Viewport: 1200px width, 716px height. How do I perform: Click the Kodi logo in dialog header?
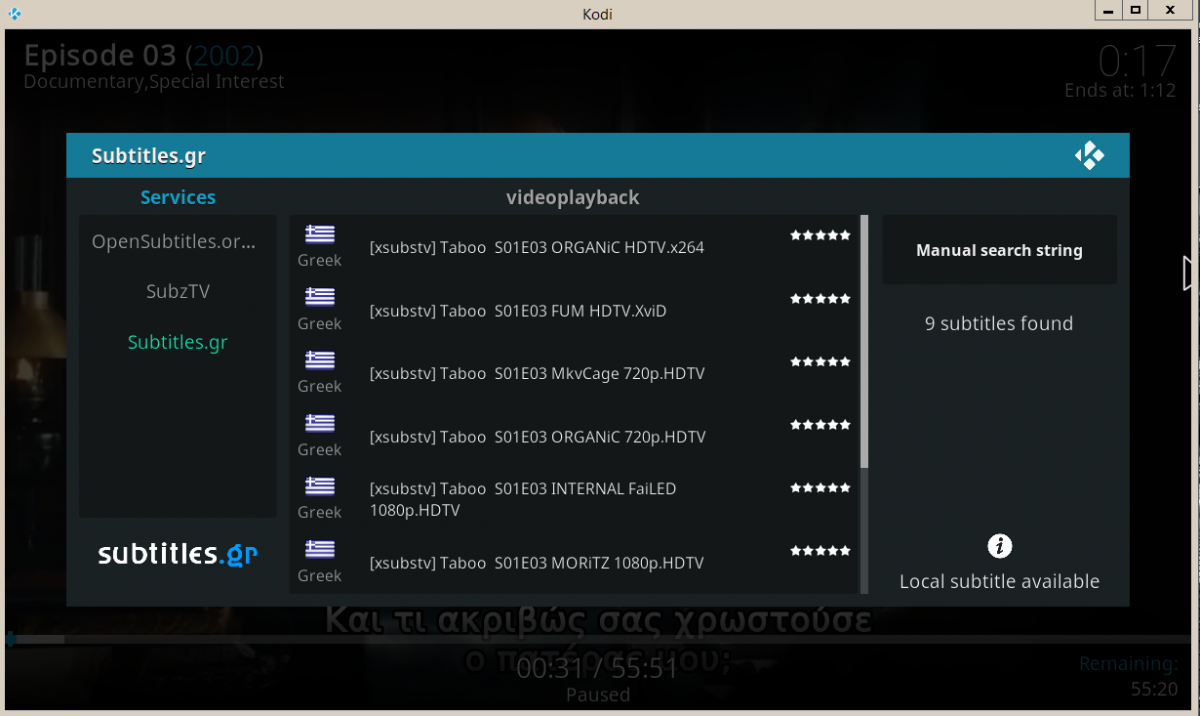click(1089, 156)
